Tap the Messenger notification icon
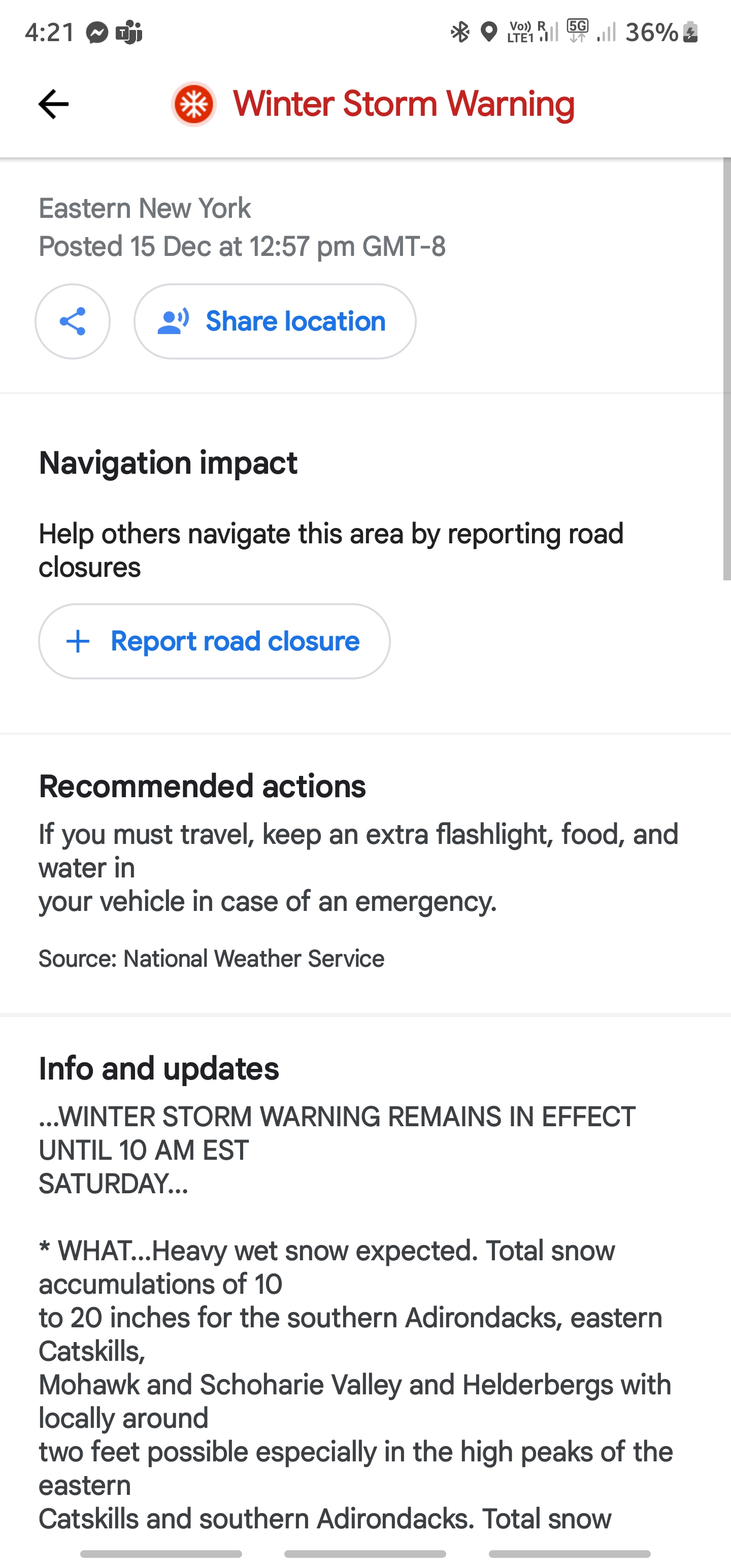The image size is (731, 1568). 97,32
